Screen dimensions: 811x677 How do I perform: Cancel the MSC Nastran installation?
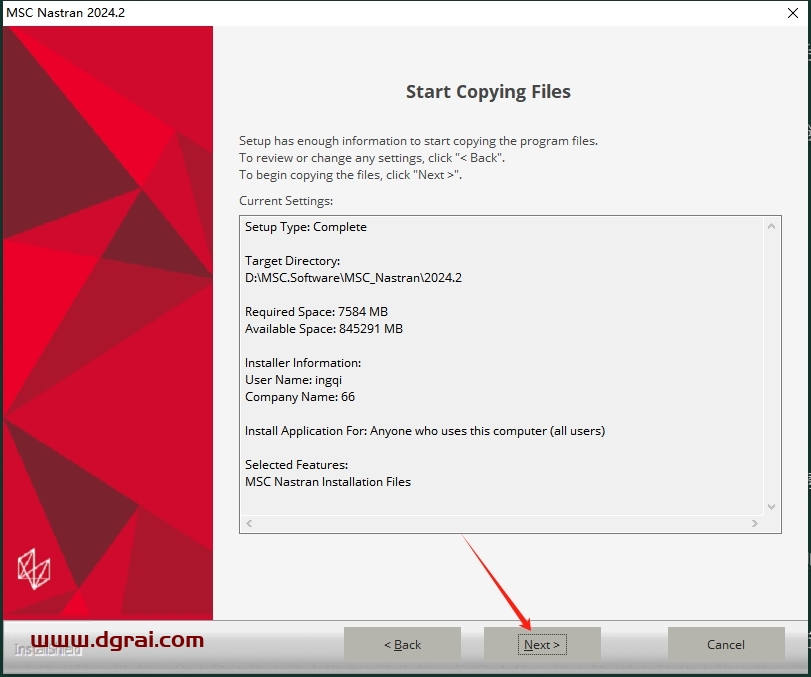tap(726, 644)
